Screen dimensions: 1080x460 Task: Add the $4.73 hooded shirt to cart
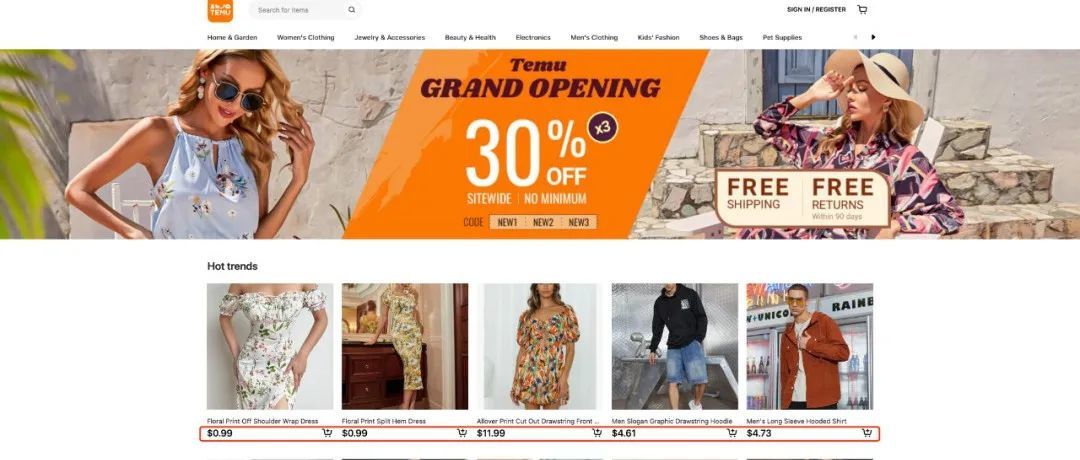pyautogui.click(x=866, y=433)
